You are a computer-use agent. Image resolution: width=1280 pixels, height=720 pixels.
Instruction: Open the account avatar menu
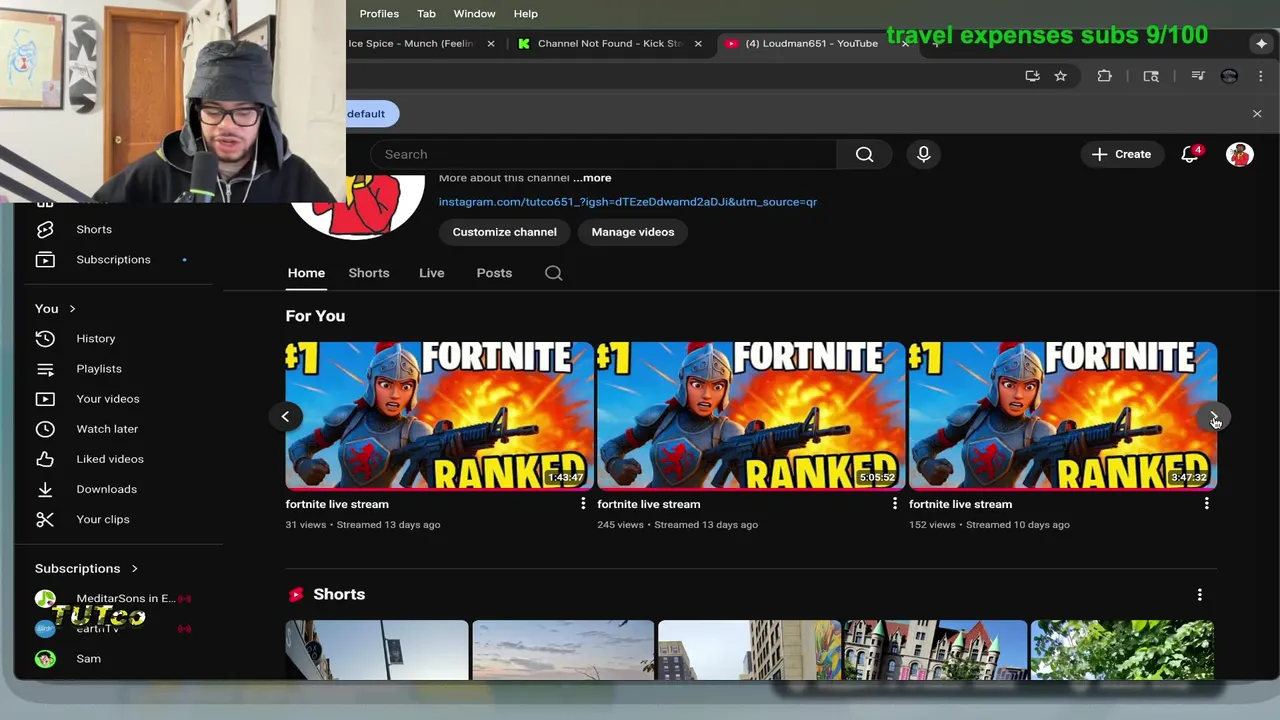tap(1239, 154)
